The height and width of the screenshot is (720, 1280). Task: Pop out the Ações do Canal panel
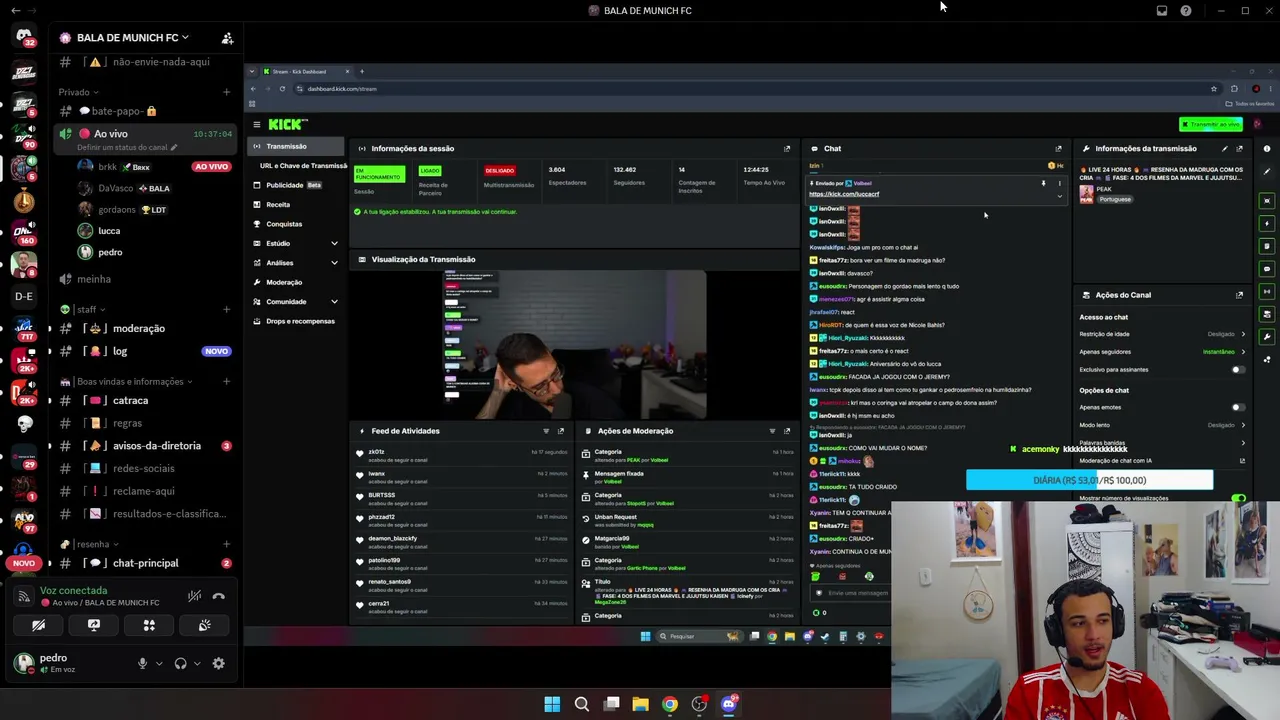pyautogui.click(x=1239, y=295)
